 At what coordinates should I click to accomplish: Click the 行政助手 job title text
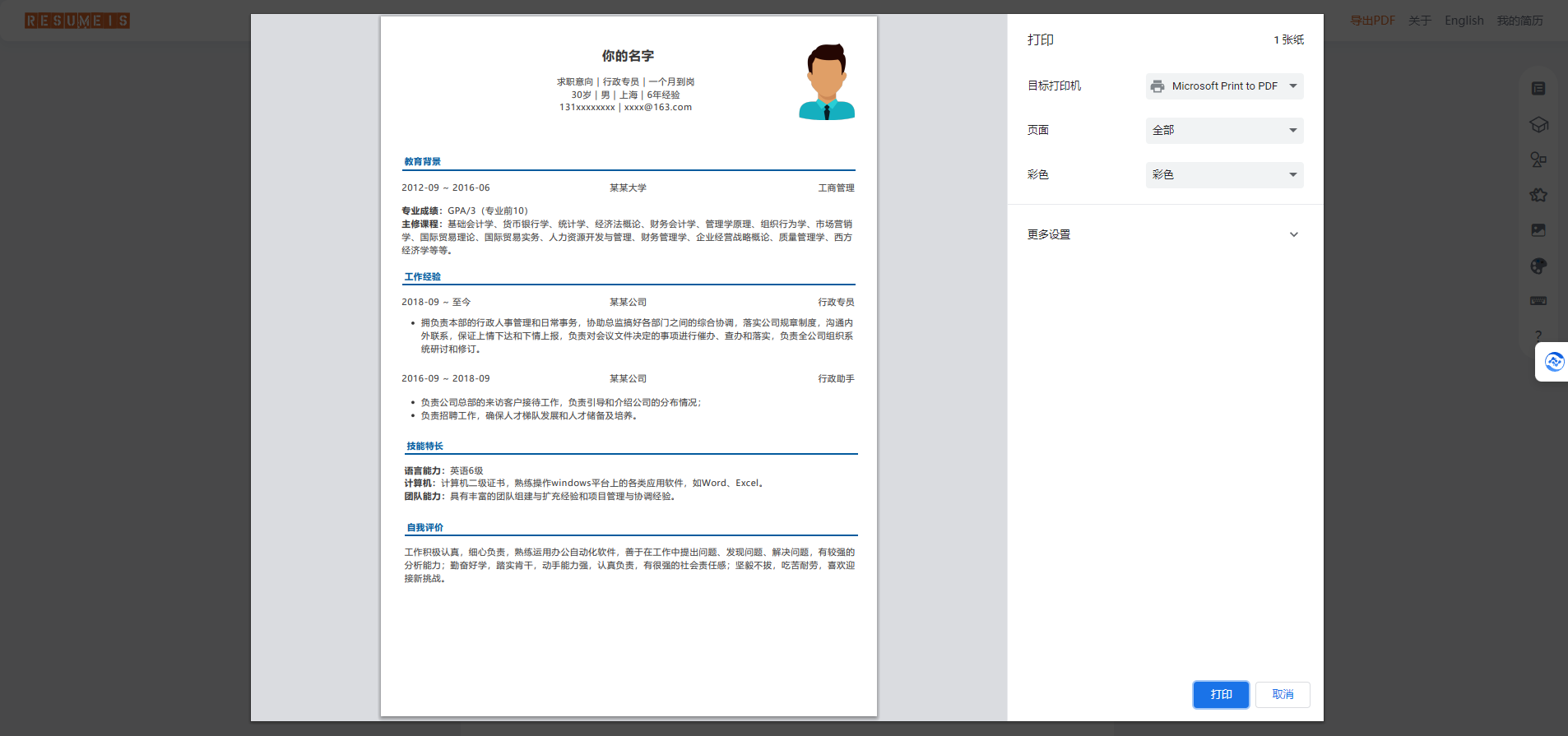tap(837, 379)
